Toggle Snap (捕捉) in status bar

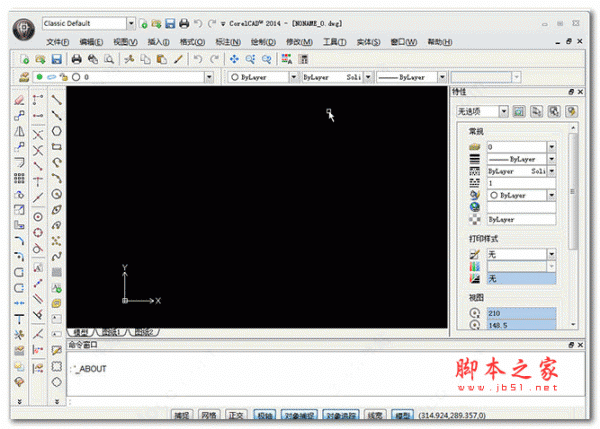click(x=182, y=415)
